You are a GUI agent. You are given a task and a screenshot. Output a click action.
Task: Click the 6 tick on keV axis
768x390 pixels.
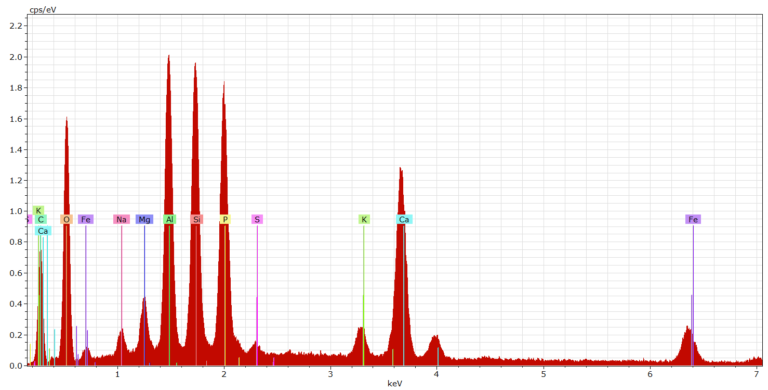point(650,374)
